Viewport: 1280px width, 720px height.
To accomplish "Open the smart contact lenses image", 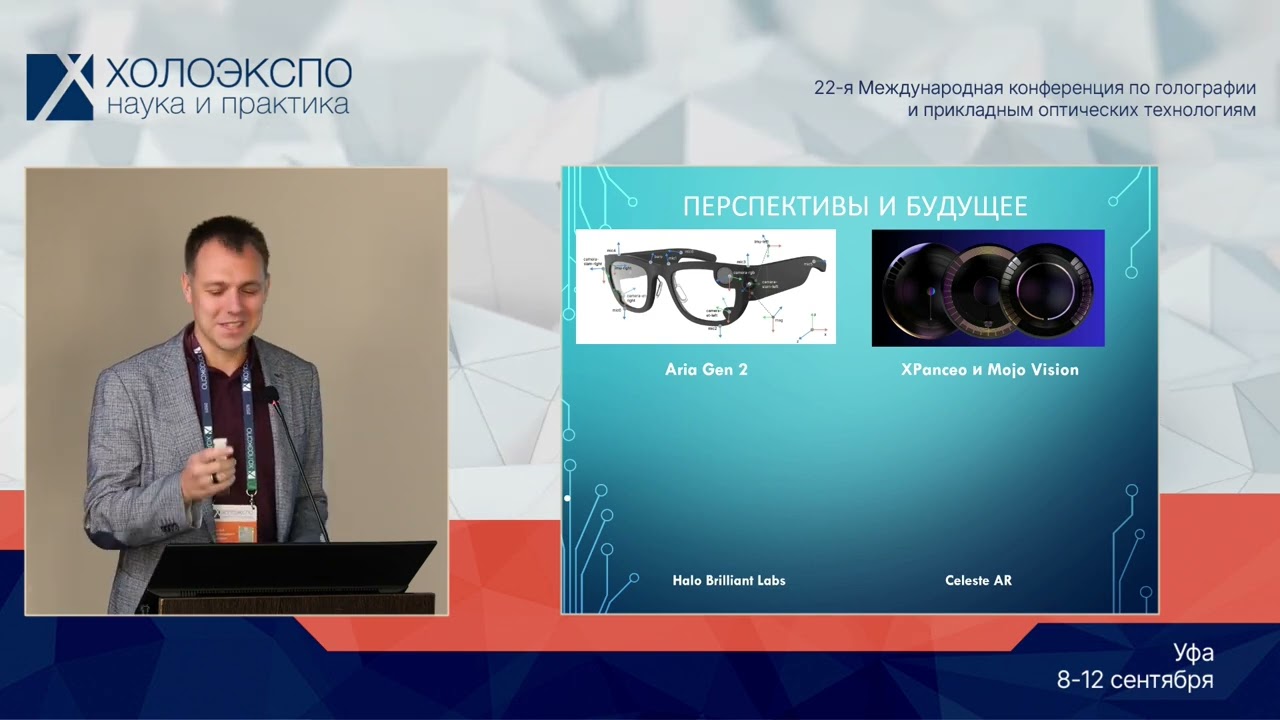I will (x=988, y=288).
